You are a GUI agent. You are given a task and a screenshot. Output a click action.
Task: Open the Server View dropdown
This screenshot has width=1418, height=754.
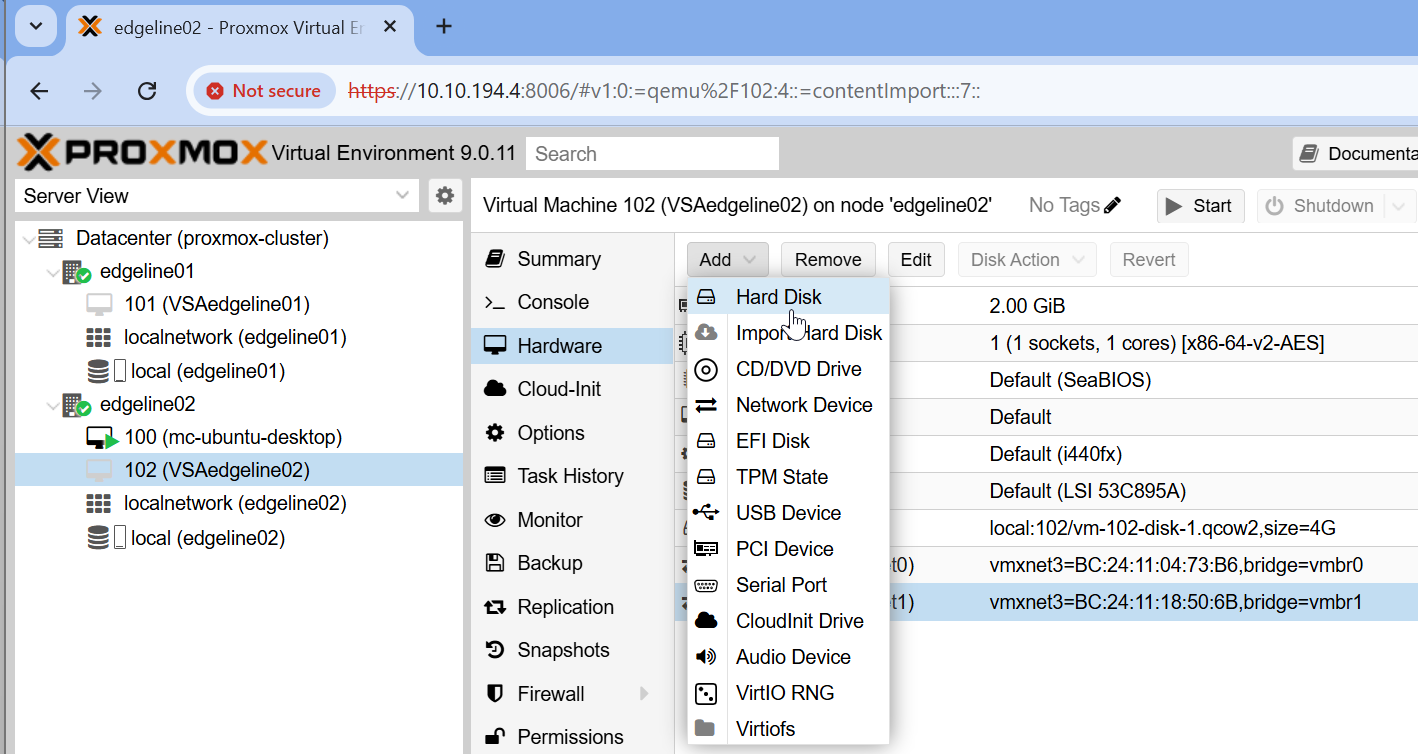pyautogui.click(x=402, y=195)
